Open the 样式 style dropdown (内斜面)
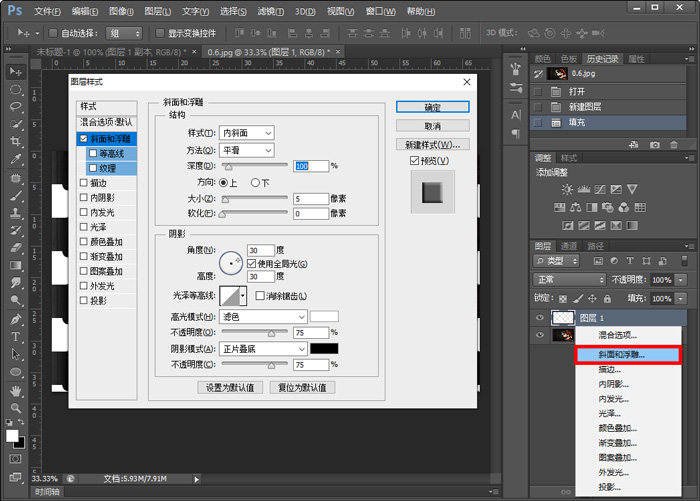The image size is (700, 501). pyautogui.click(x=246, y=133)
